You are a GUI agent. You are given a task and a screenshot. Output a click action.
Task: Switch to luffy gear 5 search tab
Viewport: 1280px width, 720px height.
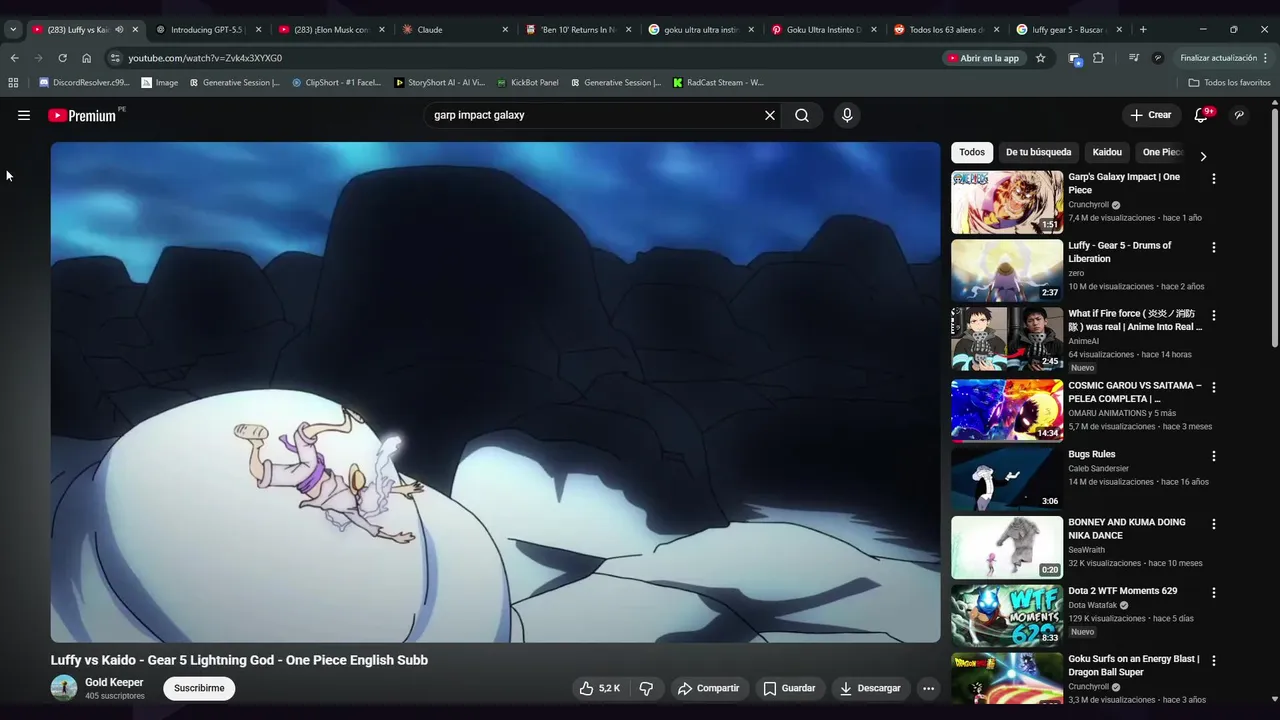click(x=1069, y=30)
